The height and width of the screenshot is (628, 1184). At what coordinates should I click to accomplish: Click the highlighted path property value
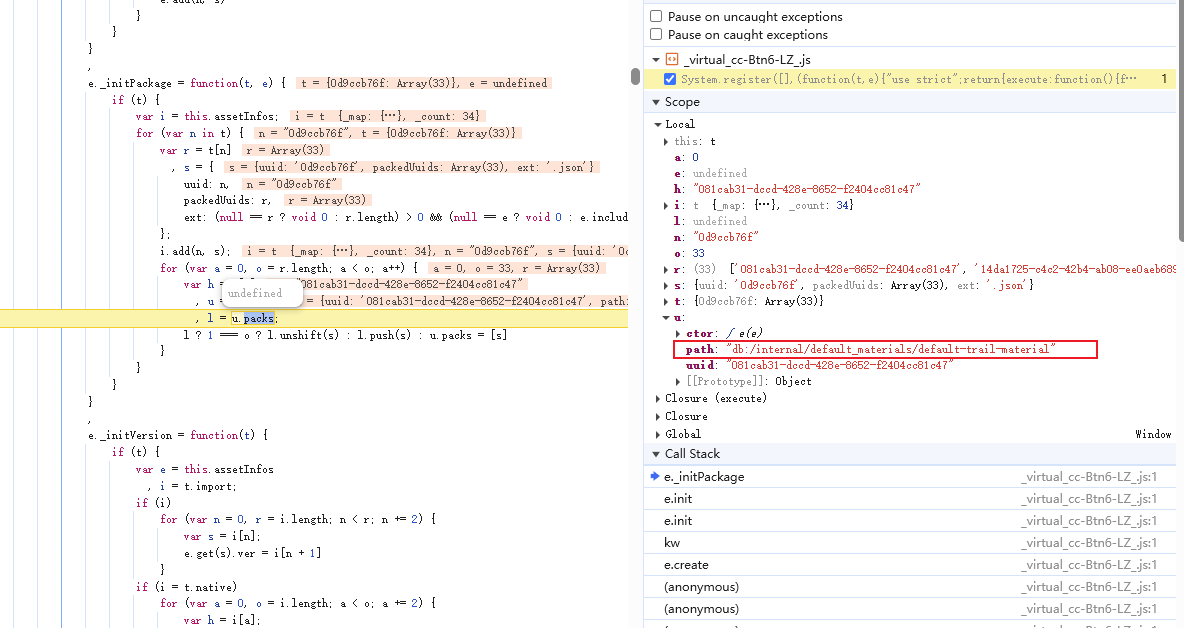(889, 349)
